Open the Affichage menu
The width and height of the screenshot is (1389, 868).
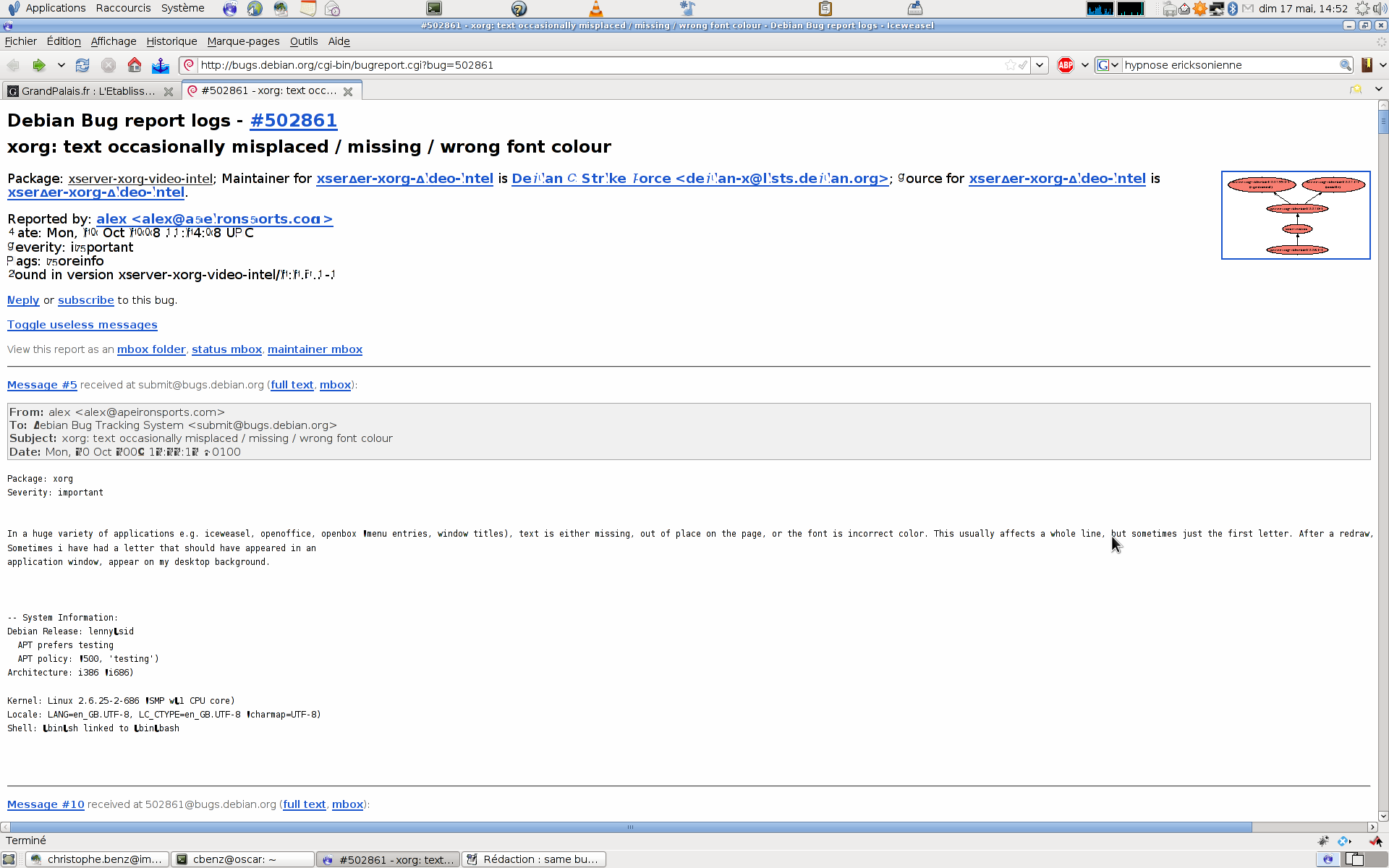tap(114, 41)
